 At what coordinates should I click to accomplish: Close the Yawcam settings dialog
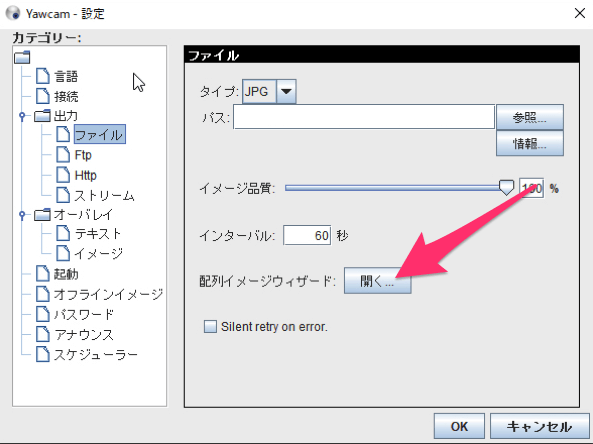(579, 13)
